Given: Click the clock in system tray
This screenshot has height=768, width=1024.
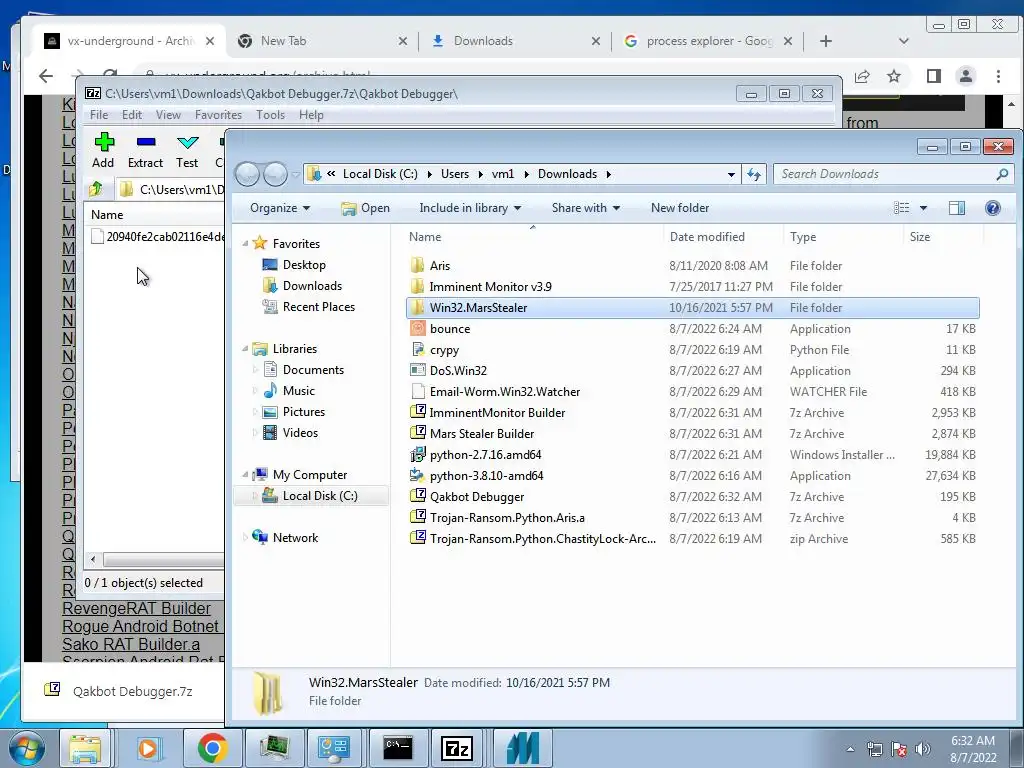Looking at the screenshot, I should pyautogui.click(x=972, y=749).
